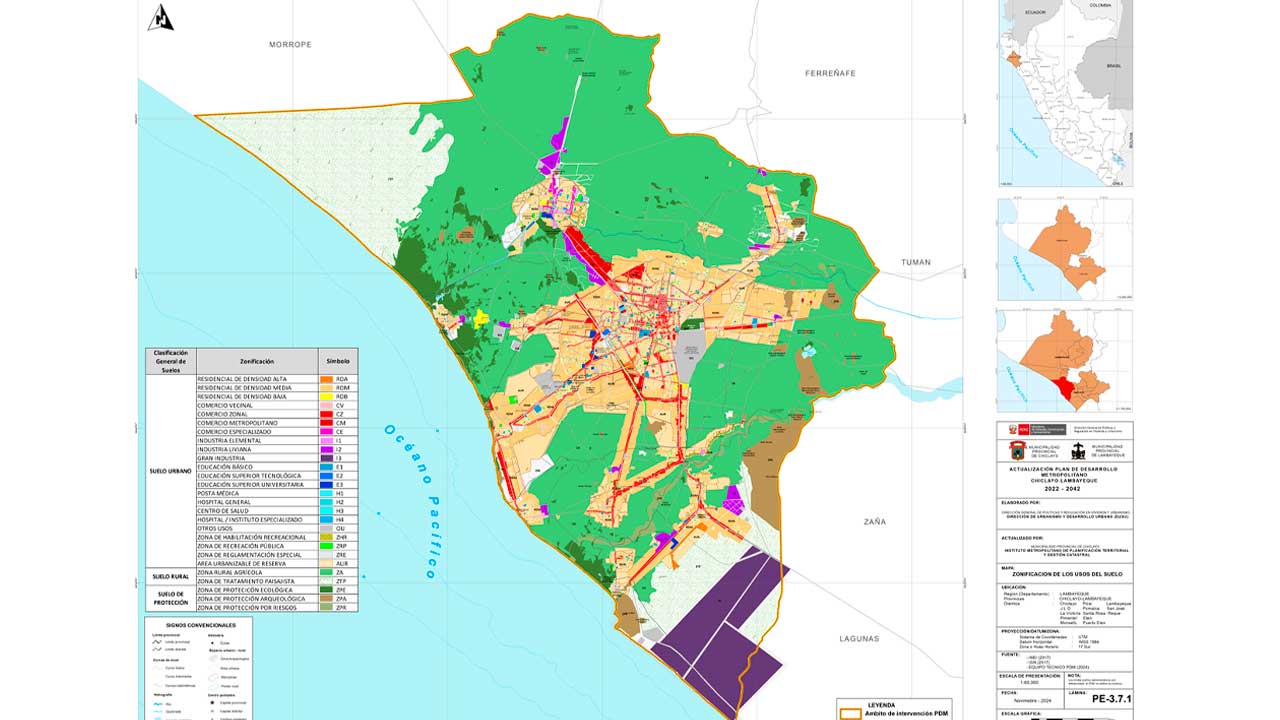Expand the SUELO RURAL classification group
This screenshot has width=1280, height=720.
tap(170, 576)
